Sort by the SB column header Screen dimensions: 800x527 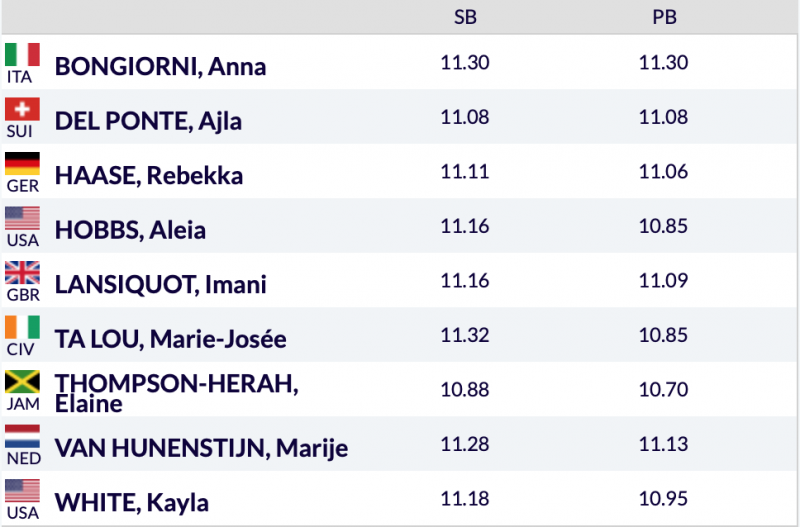coord(464,17)
